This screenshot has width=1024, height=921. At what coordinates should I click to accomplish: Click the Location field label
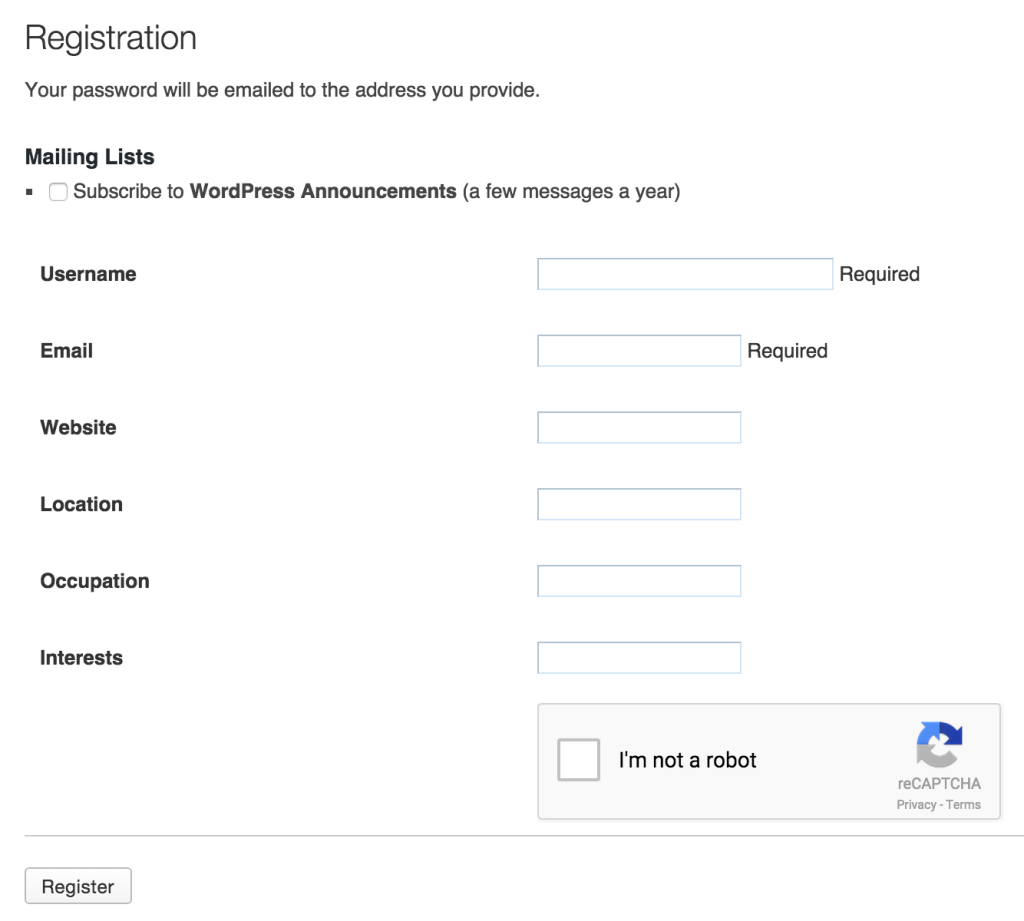[81, 504]
